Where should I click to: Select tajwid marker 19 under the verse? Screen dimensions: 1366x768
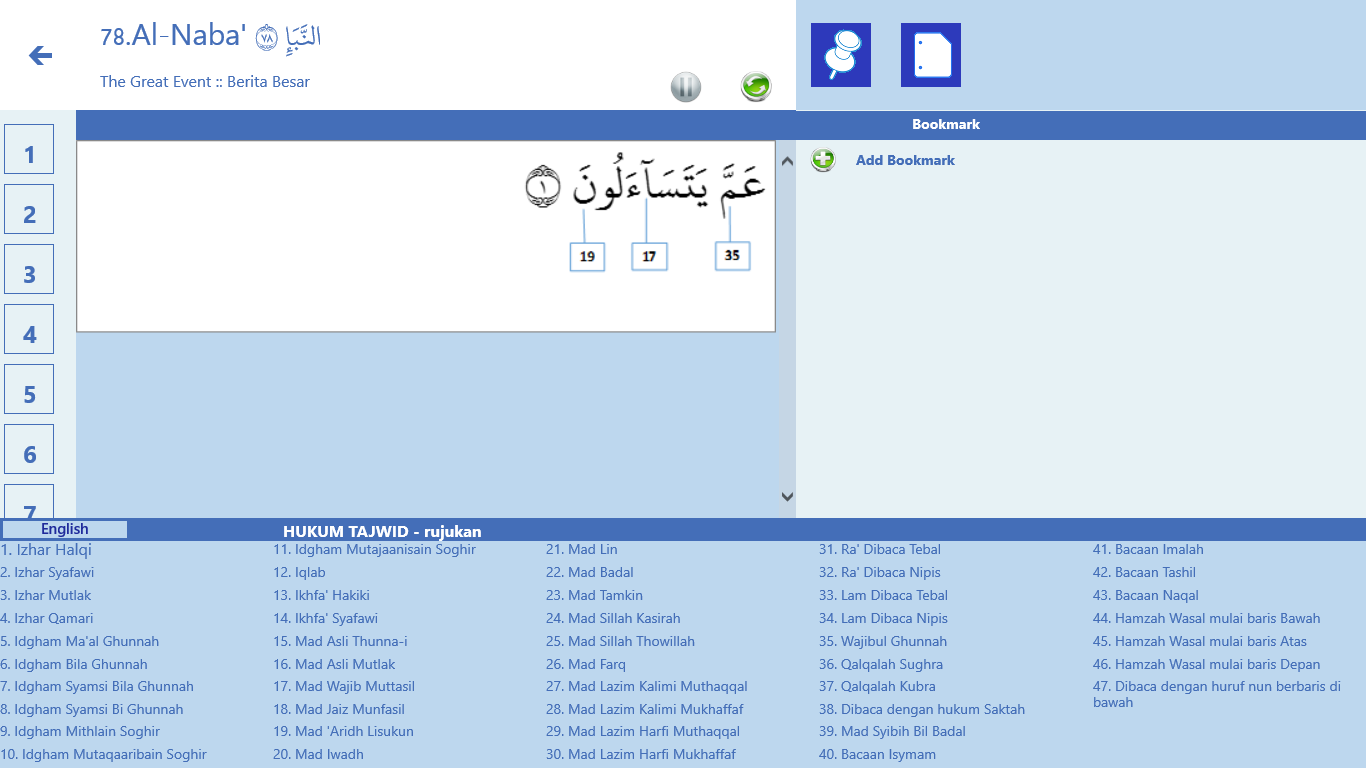[x=587, y=256]
